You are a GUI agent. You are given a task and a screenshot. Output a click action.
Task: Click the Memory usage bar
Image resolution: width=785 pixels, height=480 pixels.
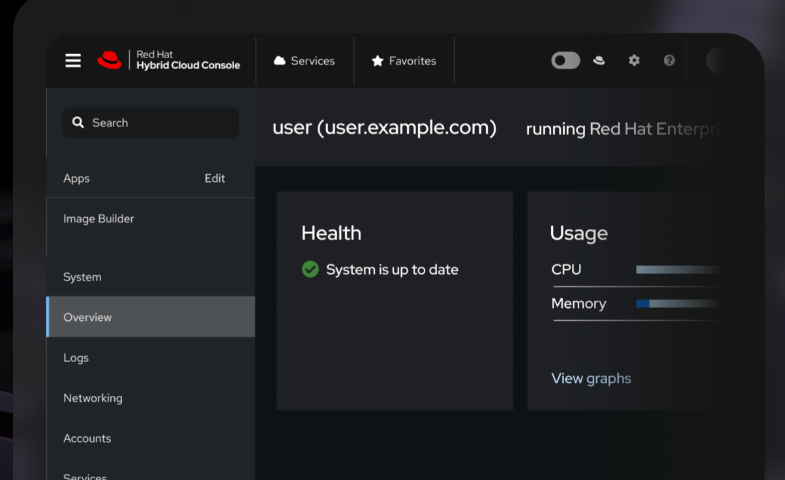[x=677, y=303]
